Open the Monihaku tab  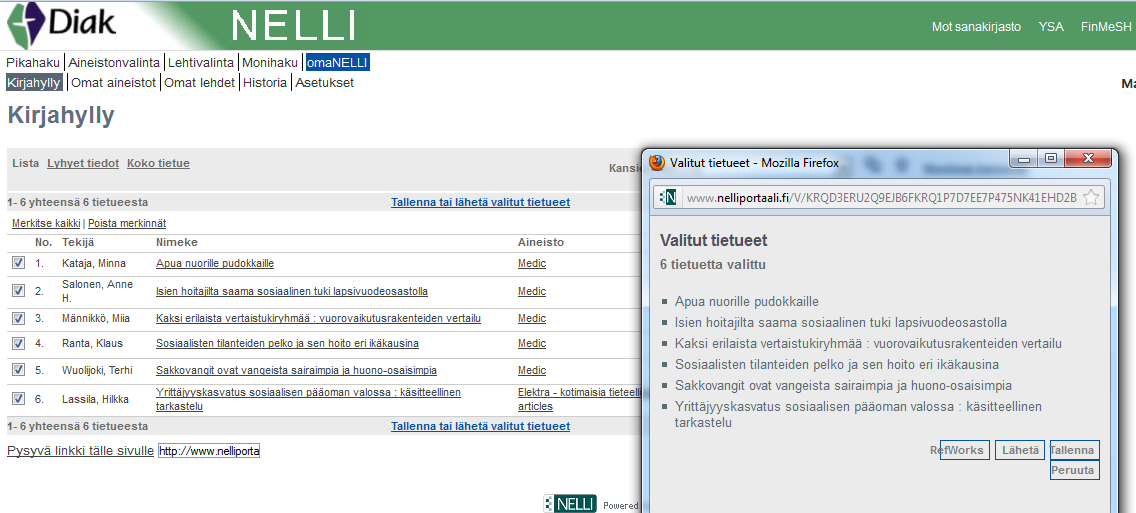pos(270,63)
